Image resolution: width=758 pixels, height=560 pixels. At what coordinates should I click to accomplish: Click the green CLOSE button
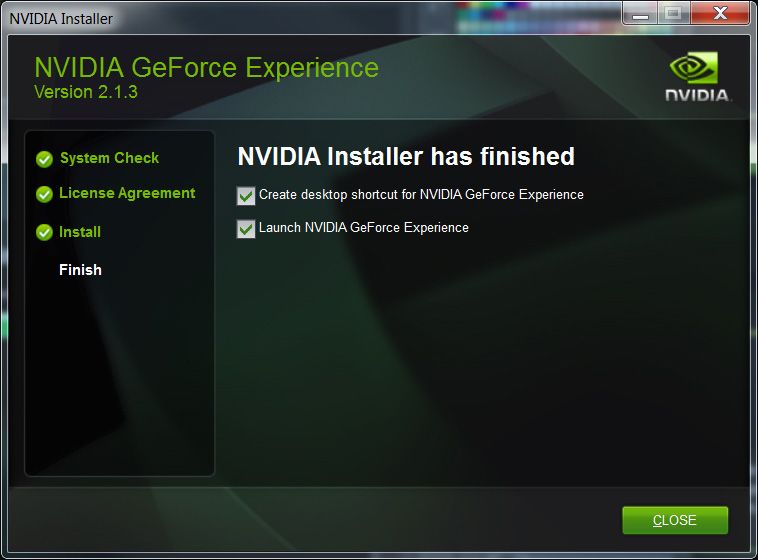coord(675,520)
